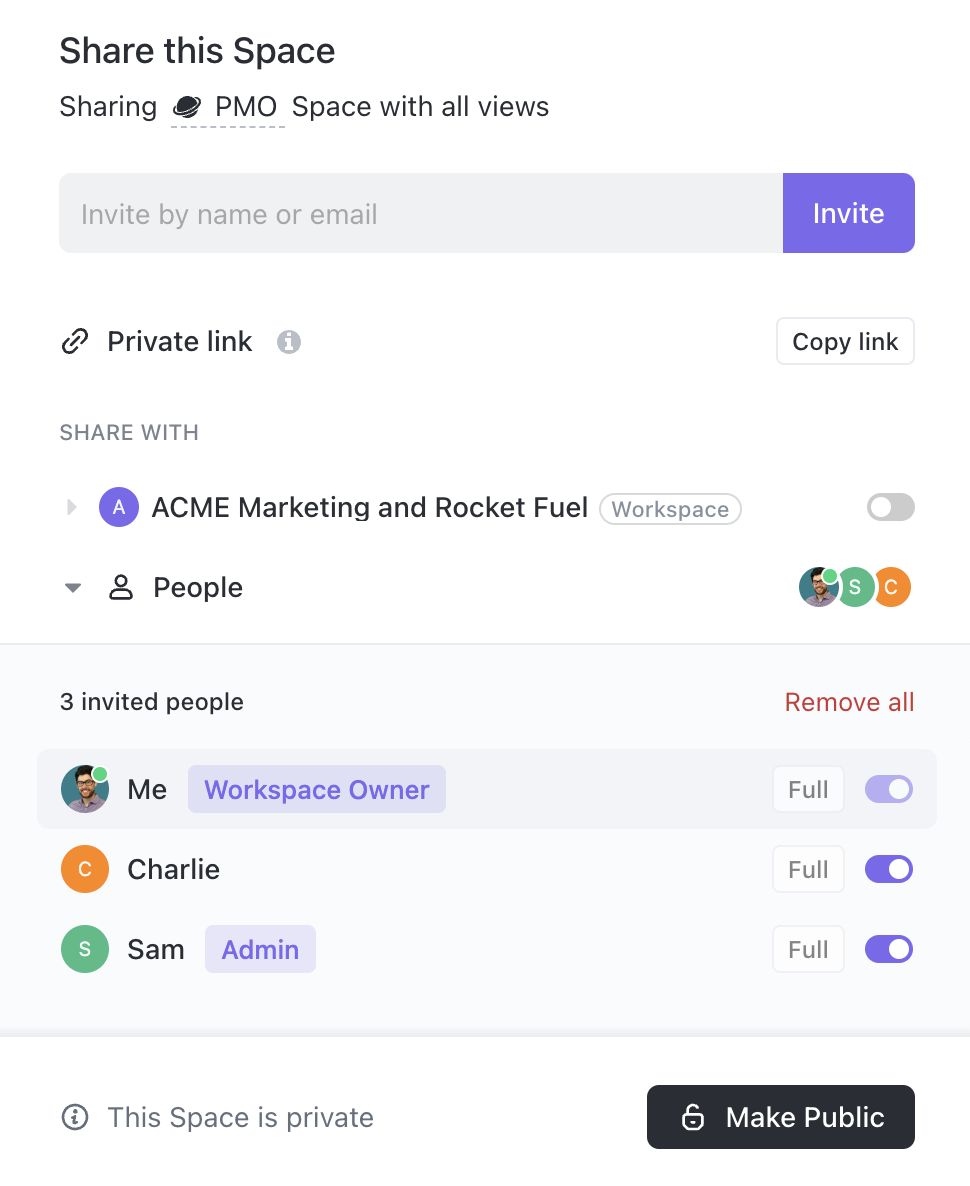This screenshot has height=1186, width=970.
Task: Copy the private link
Action: 845,342
